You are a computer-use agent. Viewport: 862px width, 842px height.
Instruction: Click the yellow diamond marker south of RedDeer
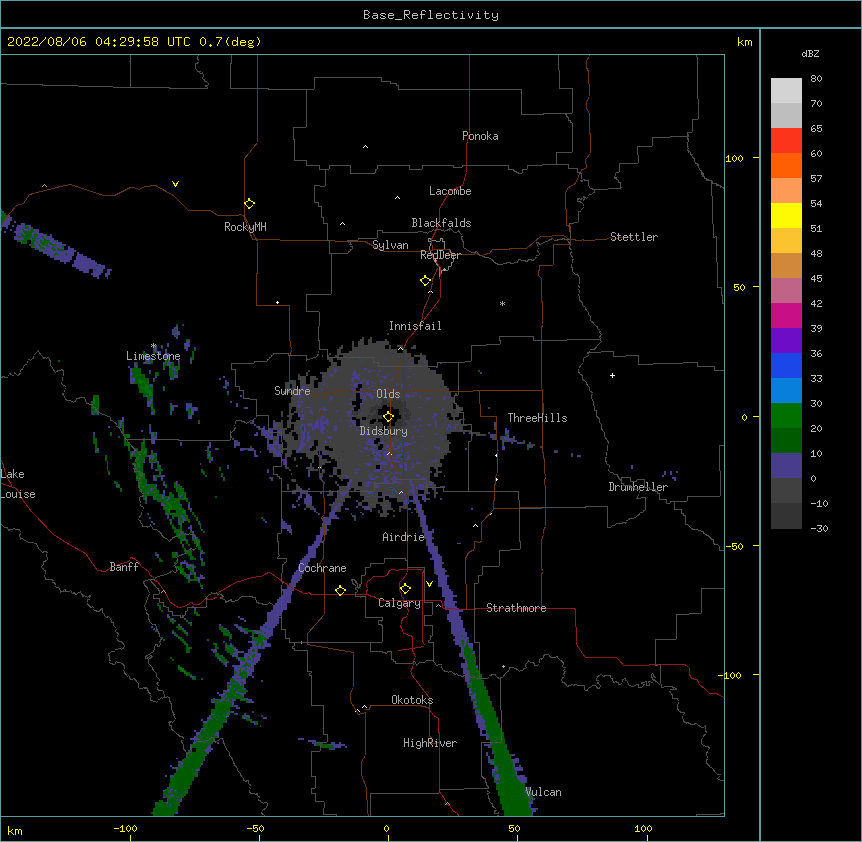(426, 281)
